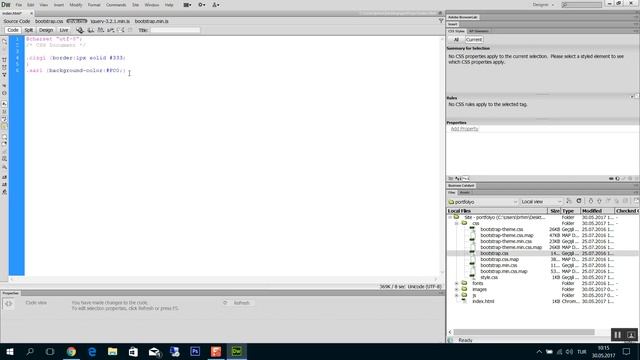Switch to the AP Elements tab

478,31
